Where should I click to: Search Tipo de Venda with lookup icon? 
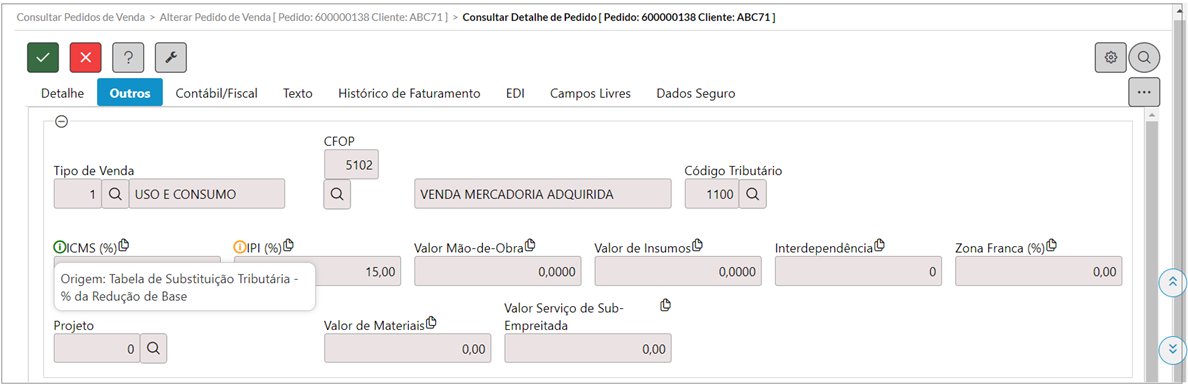114,194
